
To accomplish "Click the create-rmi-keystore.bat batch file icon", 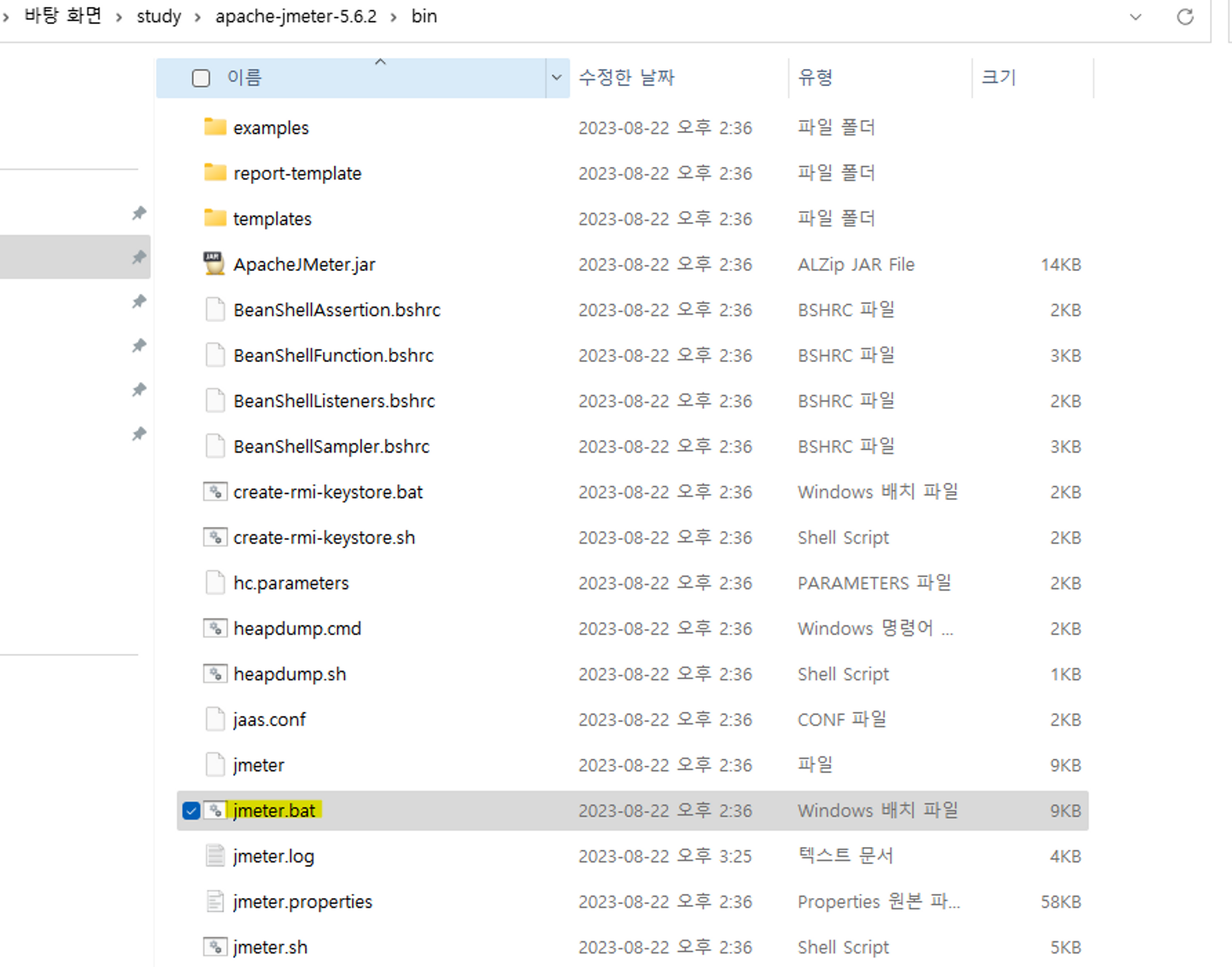I will pyautogui.click(x=215, y=492).
